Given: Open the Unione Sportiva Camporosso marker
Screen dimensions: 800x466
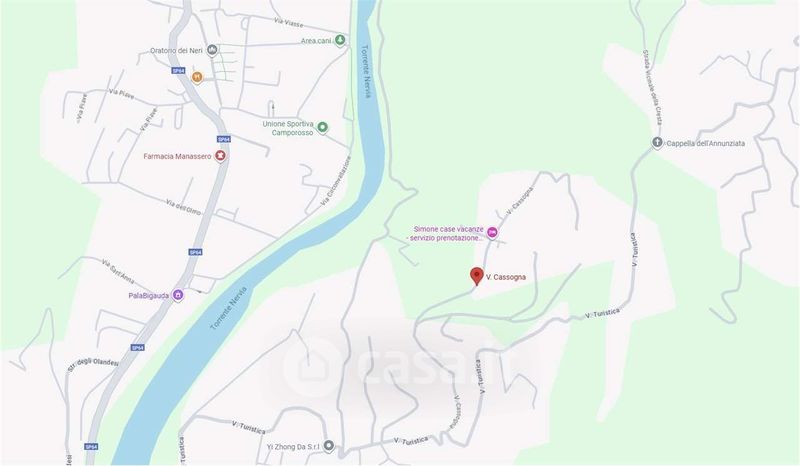Looking at the screenshot, I should pos(322,128).
